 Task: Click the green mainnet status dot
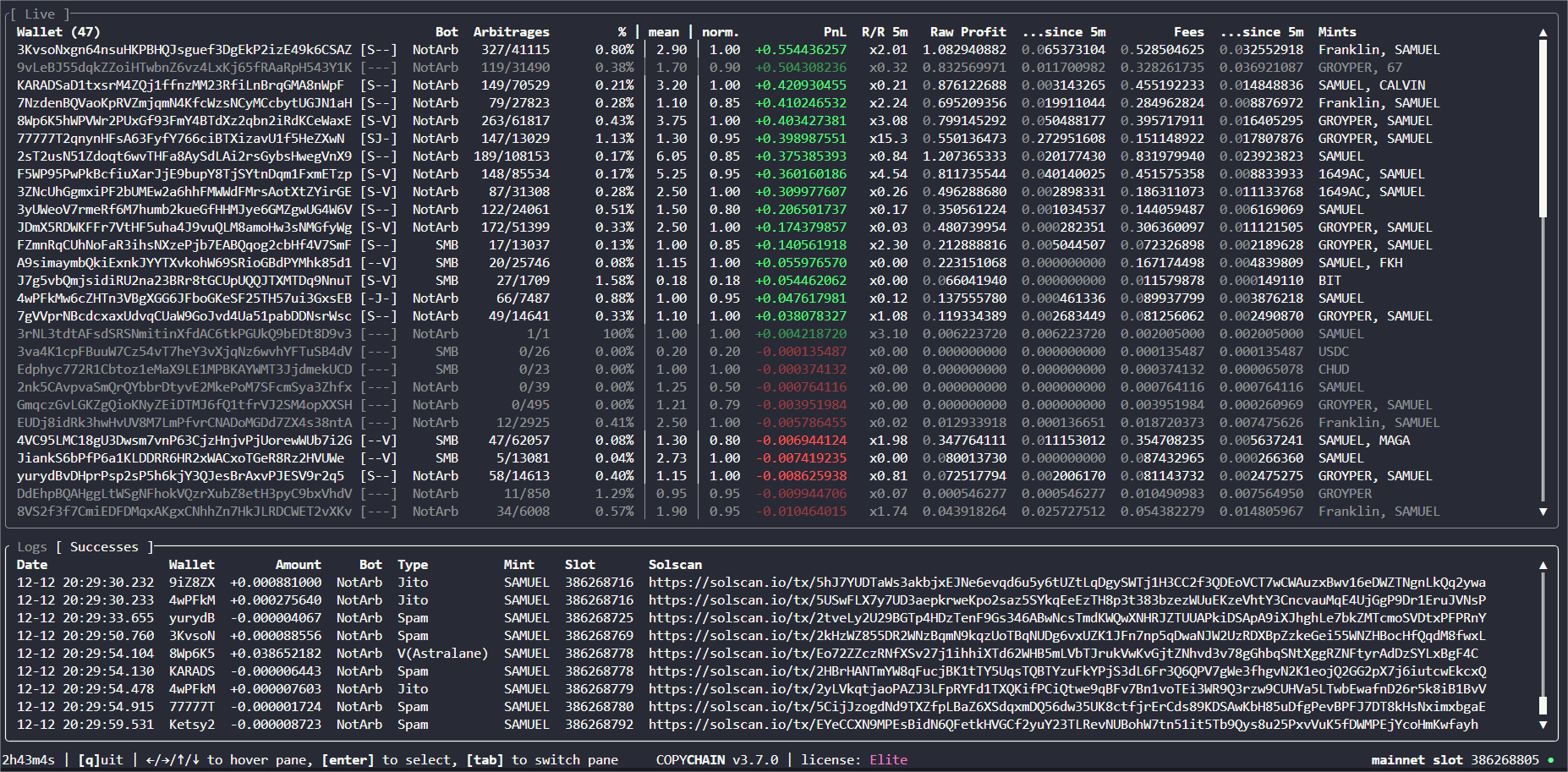tap(1550, 760)
